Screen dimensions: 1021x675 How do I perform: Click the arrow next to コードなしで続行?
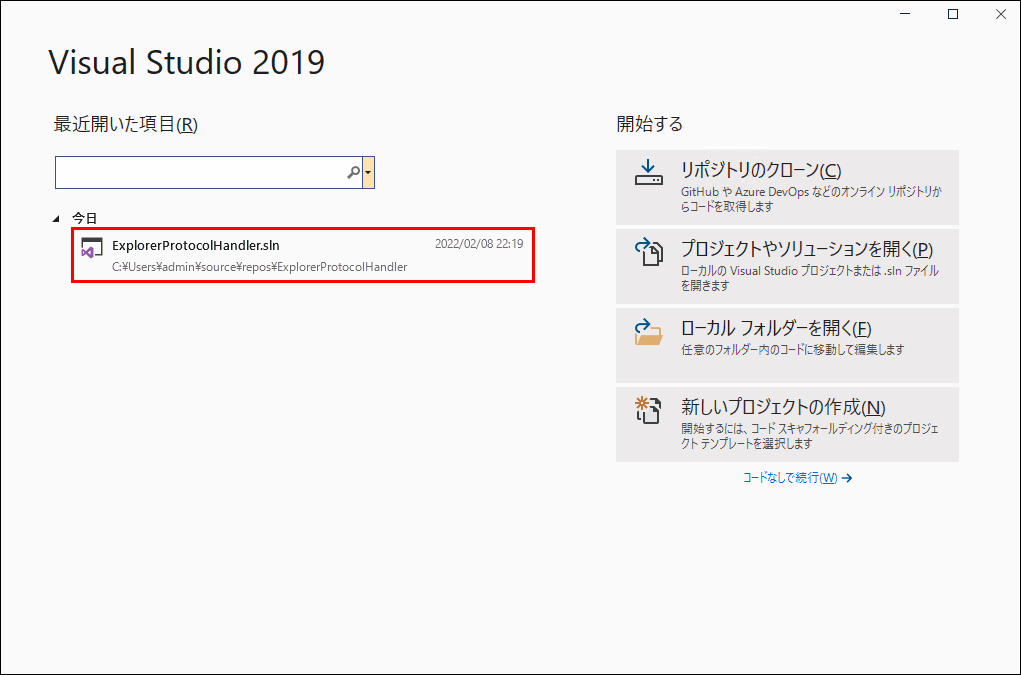pos(847,478)
